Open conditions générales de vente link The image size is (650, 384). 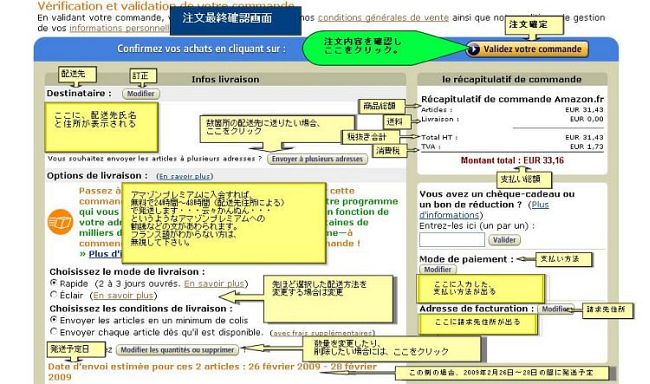tap(383, 18)
